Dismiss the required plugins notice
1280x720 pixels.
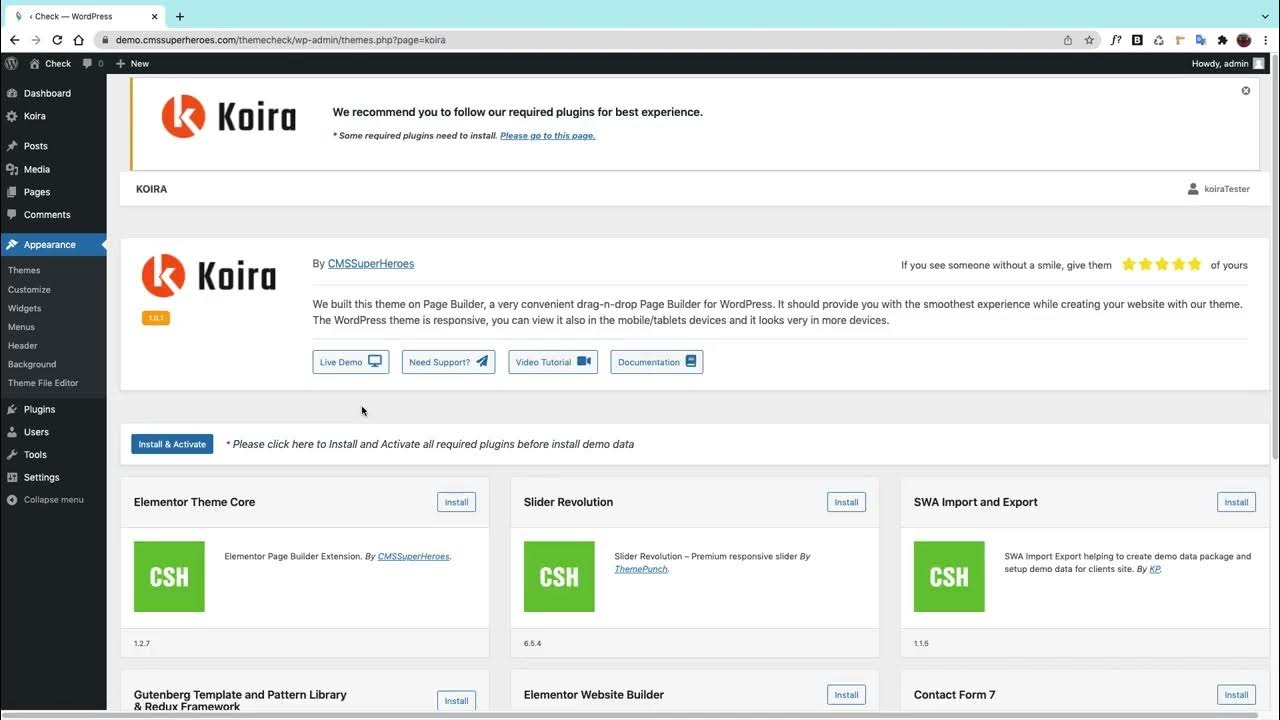tap(1246, 90)
